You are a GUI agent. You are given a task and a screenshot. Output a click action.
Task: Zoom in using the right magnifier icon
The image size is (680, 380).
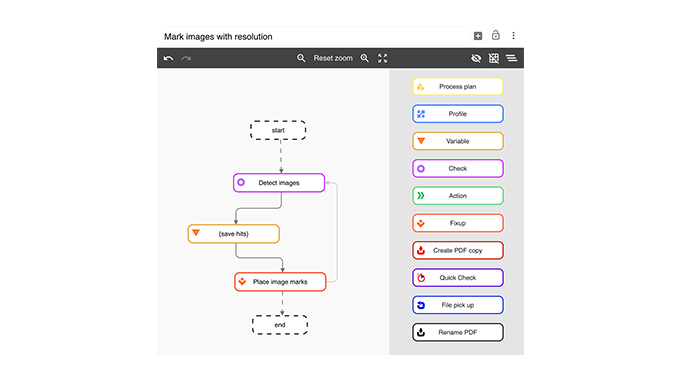(x=365, y=58)
